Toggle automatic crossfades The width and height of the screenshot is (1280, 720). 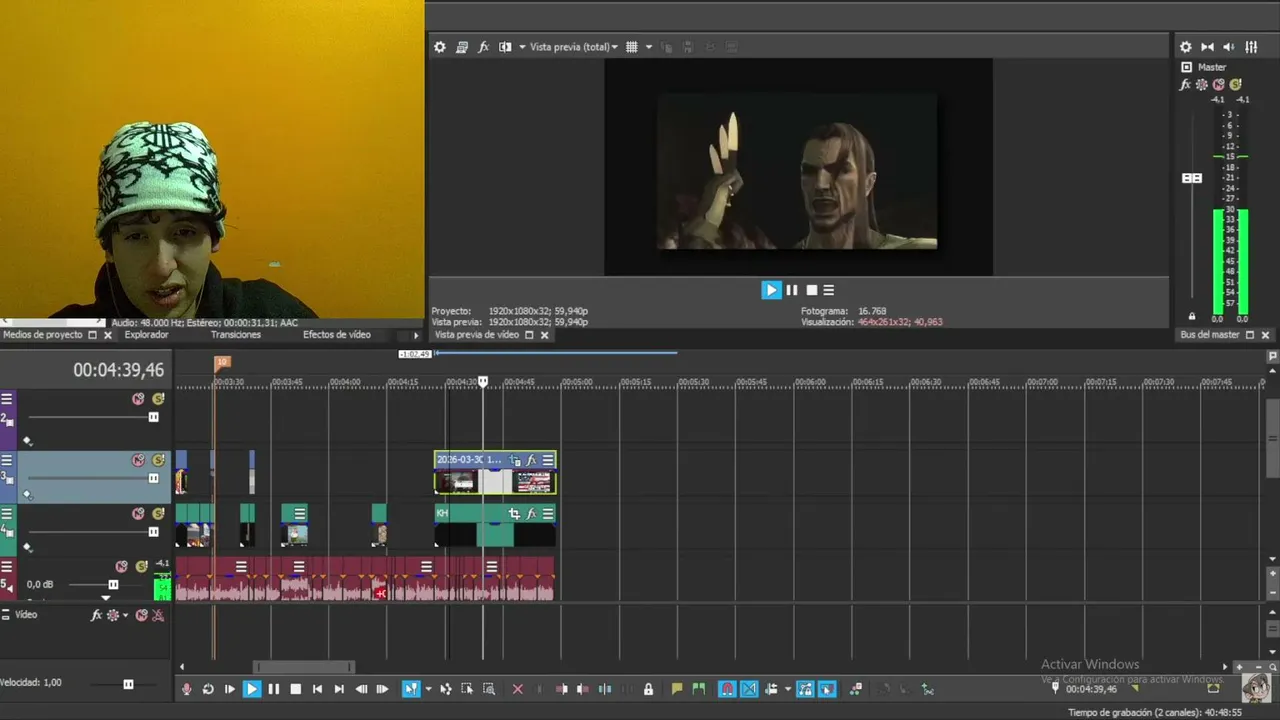pyautogui.click(x=749, y=689)
